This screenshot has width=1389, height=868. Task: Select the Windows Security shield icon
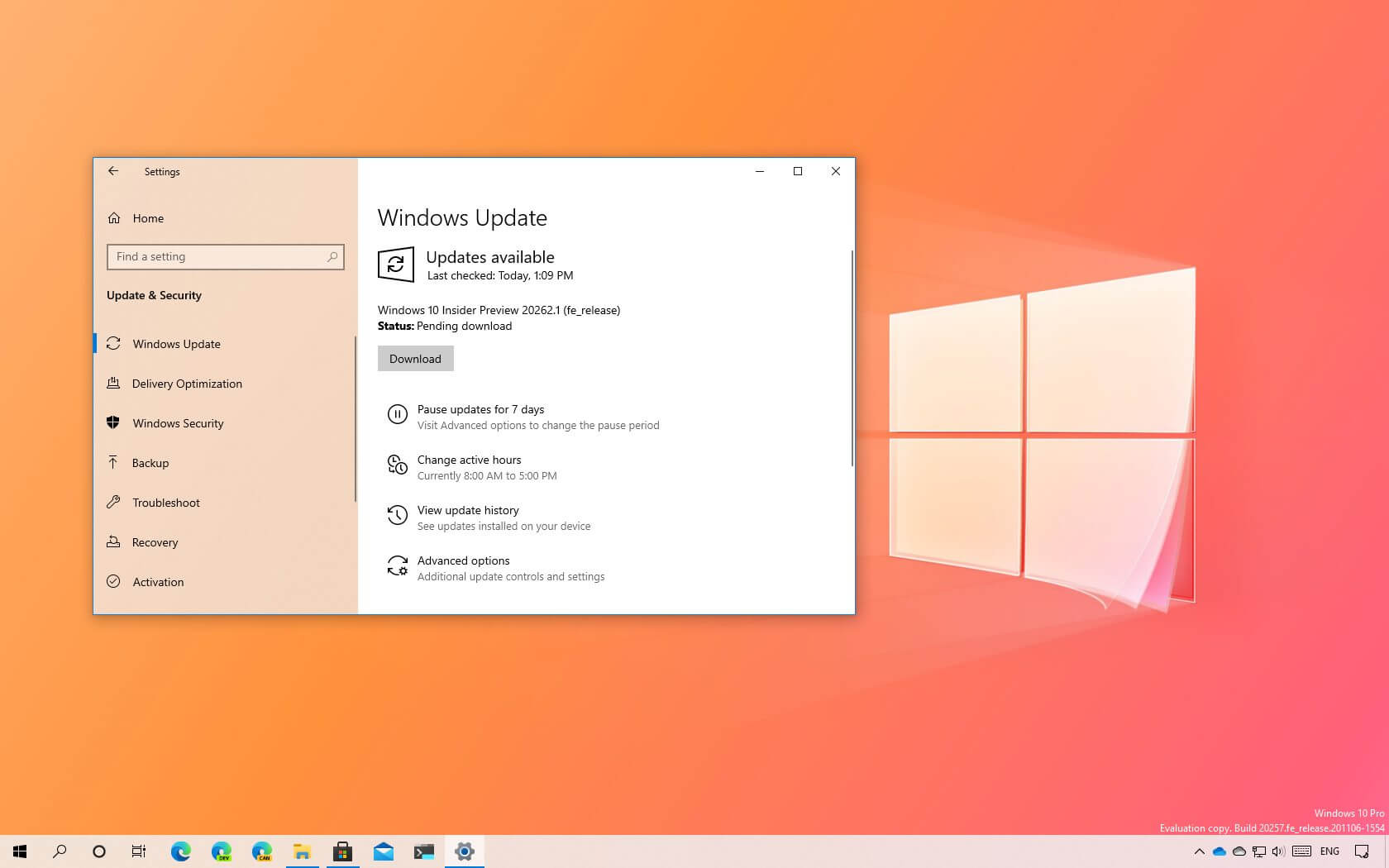click(115, 423)
